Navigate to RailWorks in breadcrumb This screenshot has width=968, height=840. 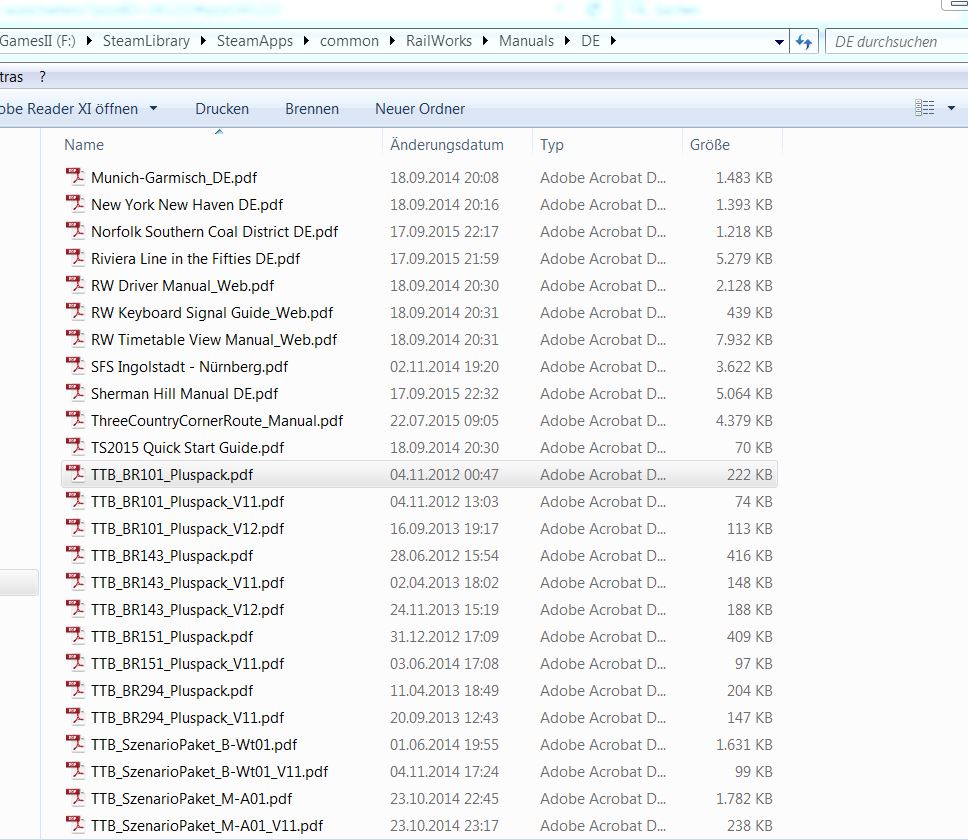[x=438, y=41]
